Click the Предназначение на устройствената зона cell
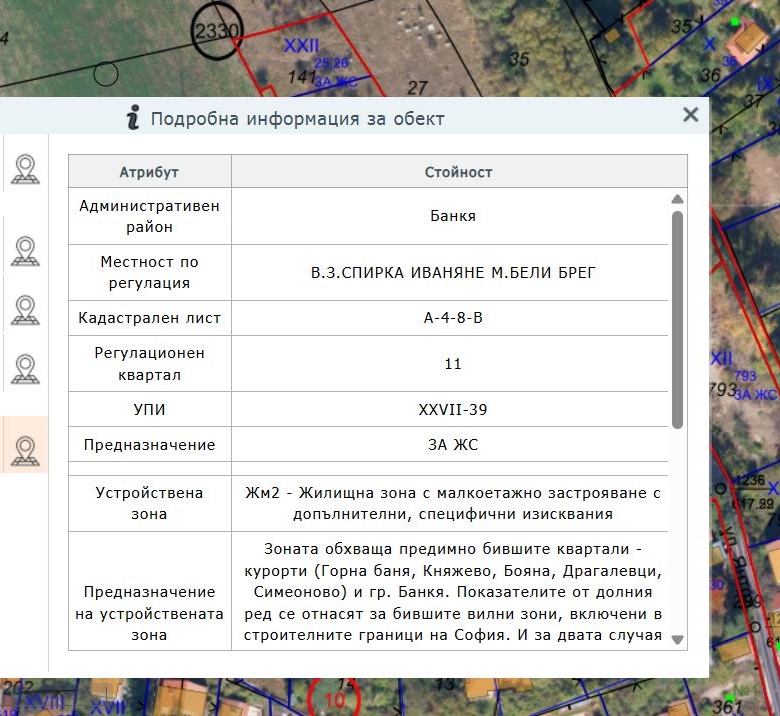 150,591
